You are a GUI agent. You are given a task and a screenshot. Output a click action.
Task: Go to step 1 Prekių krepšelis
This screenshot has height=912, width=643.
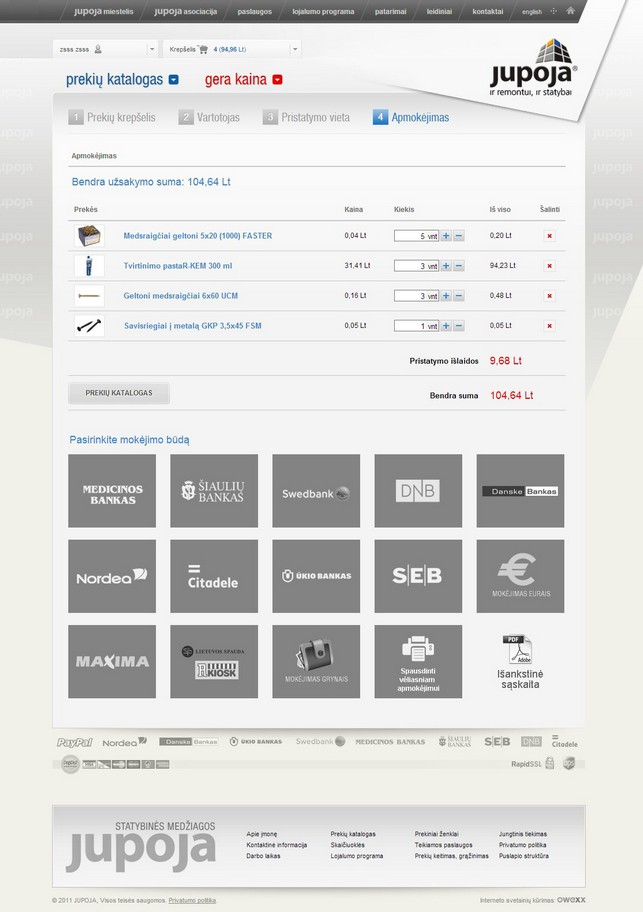click(x=112, y=117)
